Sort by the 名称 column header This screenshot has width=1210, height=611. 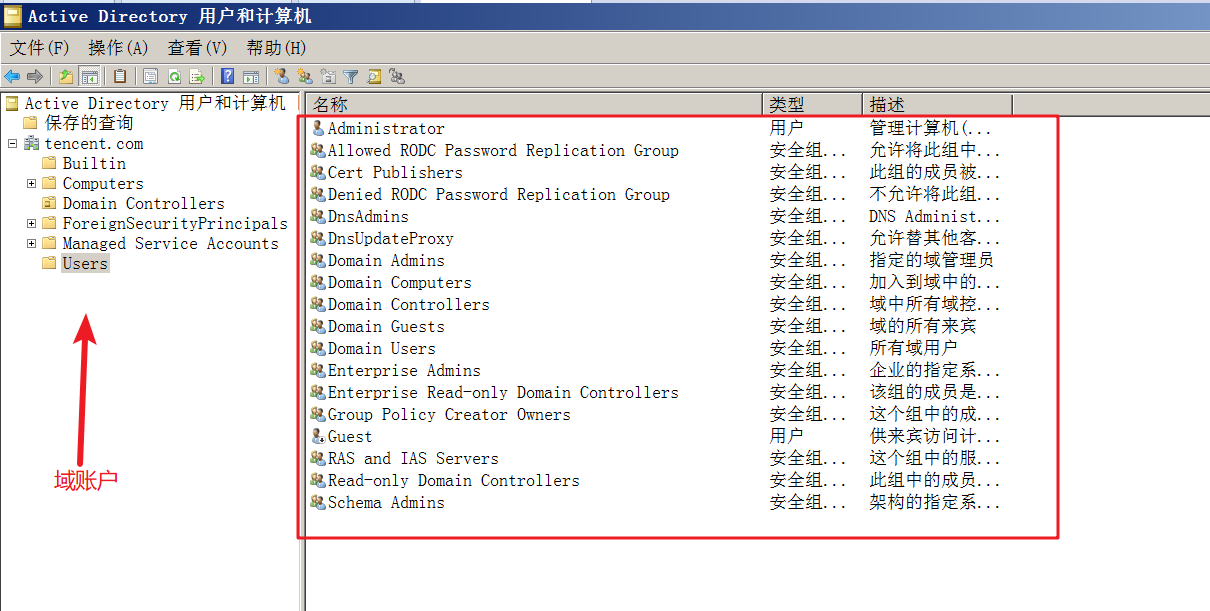point(534,104)
